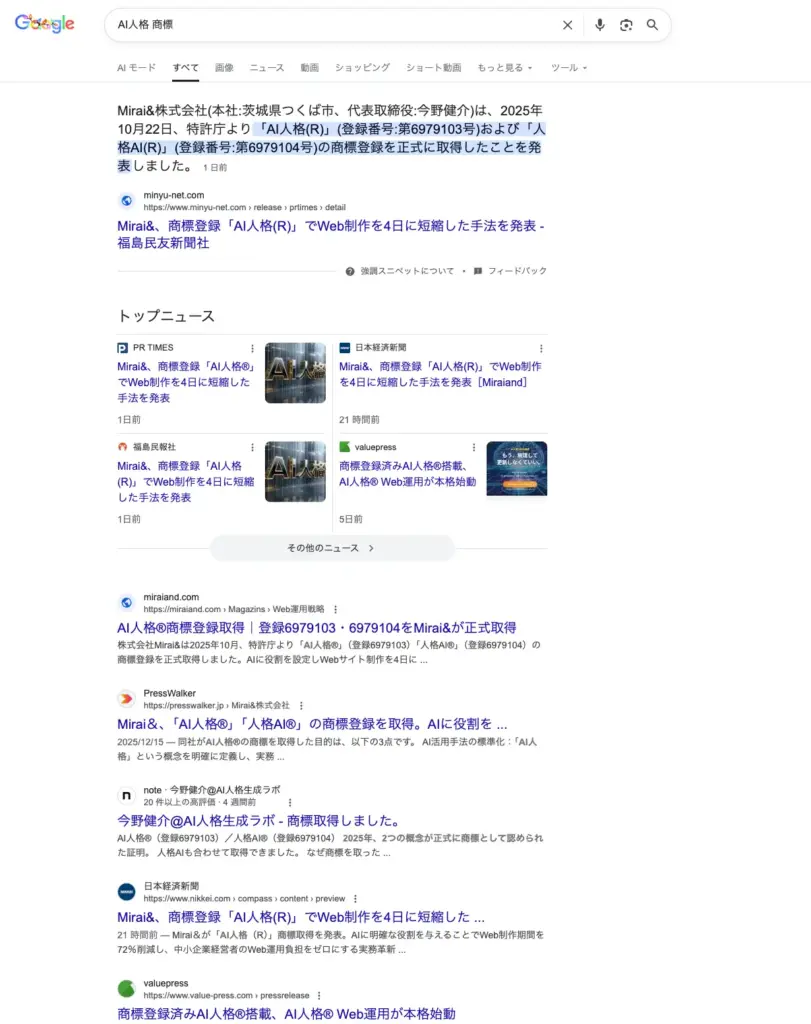Switch to the 画像 tab
Screen dimensions: 811x1024
[224, 67]
